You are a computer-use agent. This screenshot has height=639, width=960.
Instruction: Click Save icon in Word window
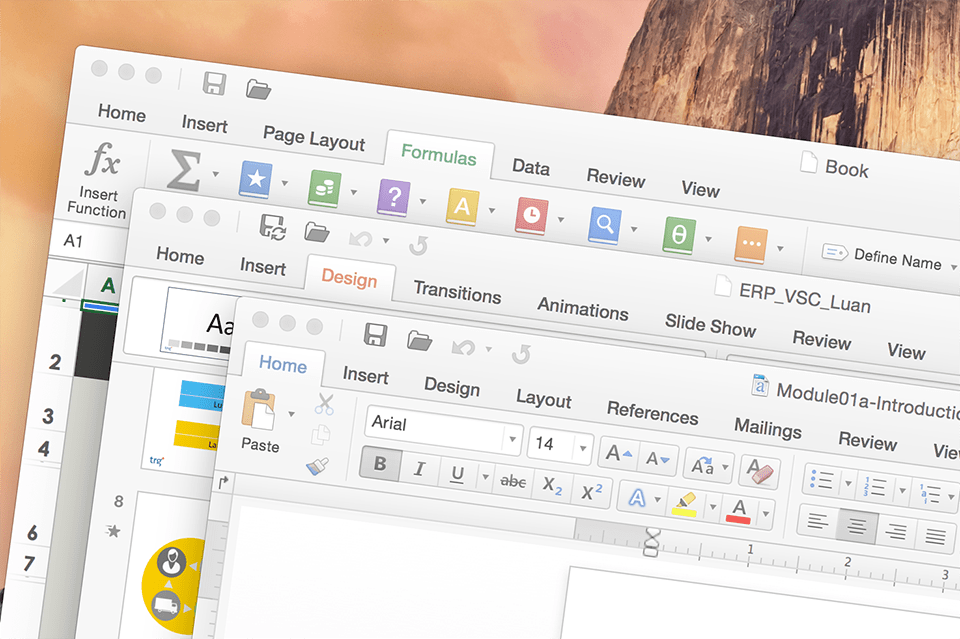375,335
